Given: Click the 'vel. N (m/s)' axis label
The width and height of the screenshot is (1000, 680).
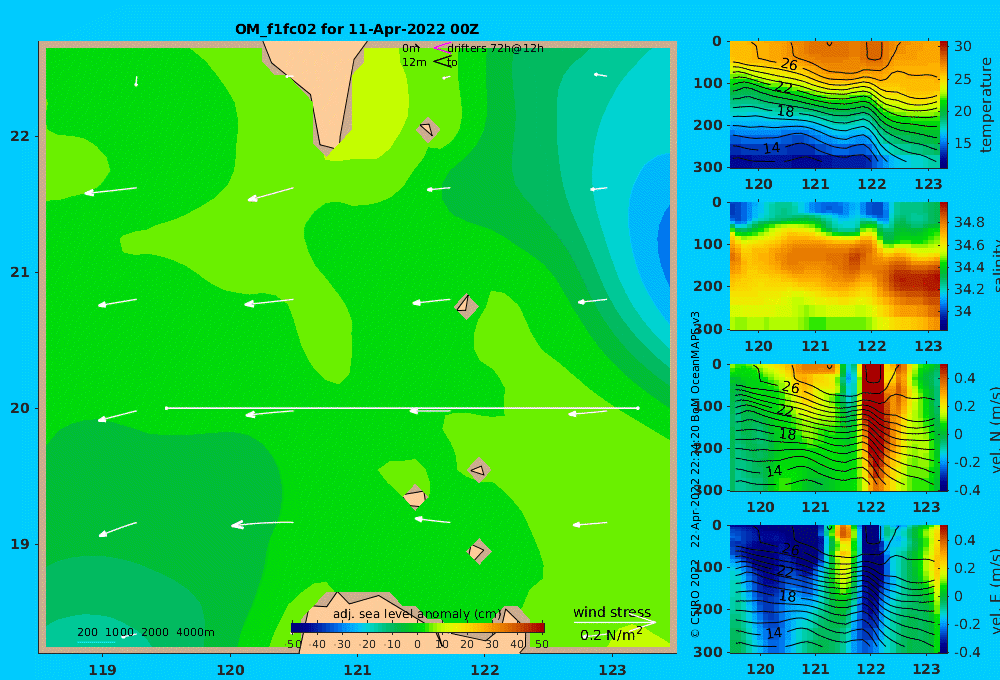Looking at the screenshot, I should point(995,430).
